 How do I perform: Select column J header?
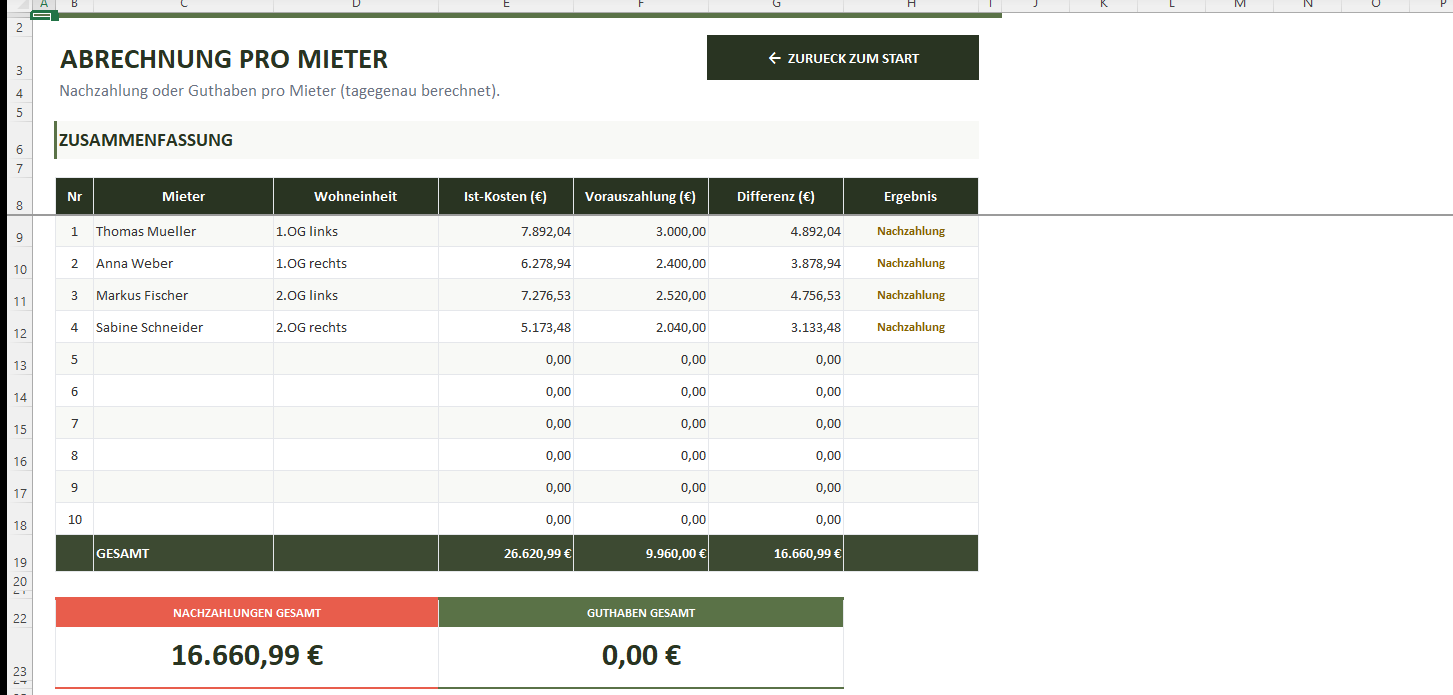(1035, 4)
